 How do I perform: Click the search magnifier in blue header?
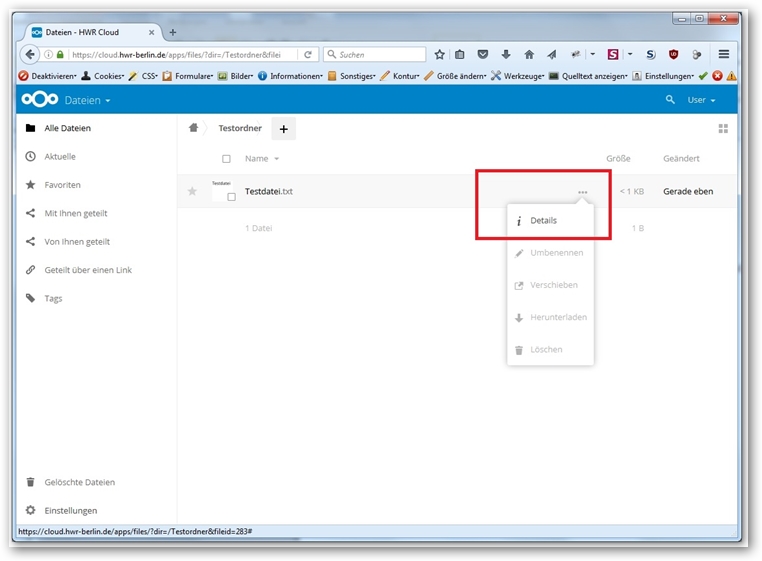pyautogui.click(x=670, y=100)
